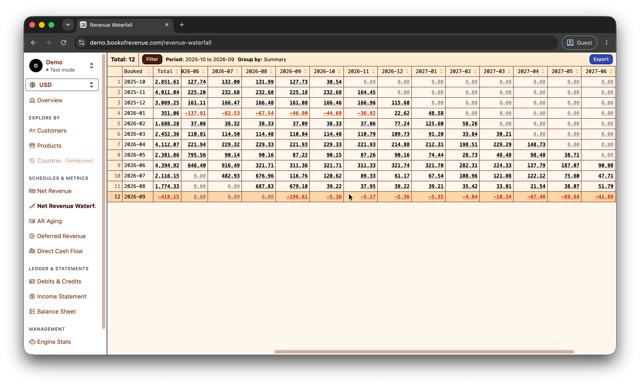
Task: Click the browser address bar URL
Action: [x=151, y=42]
